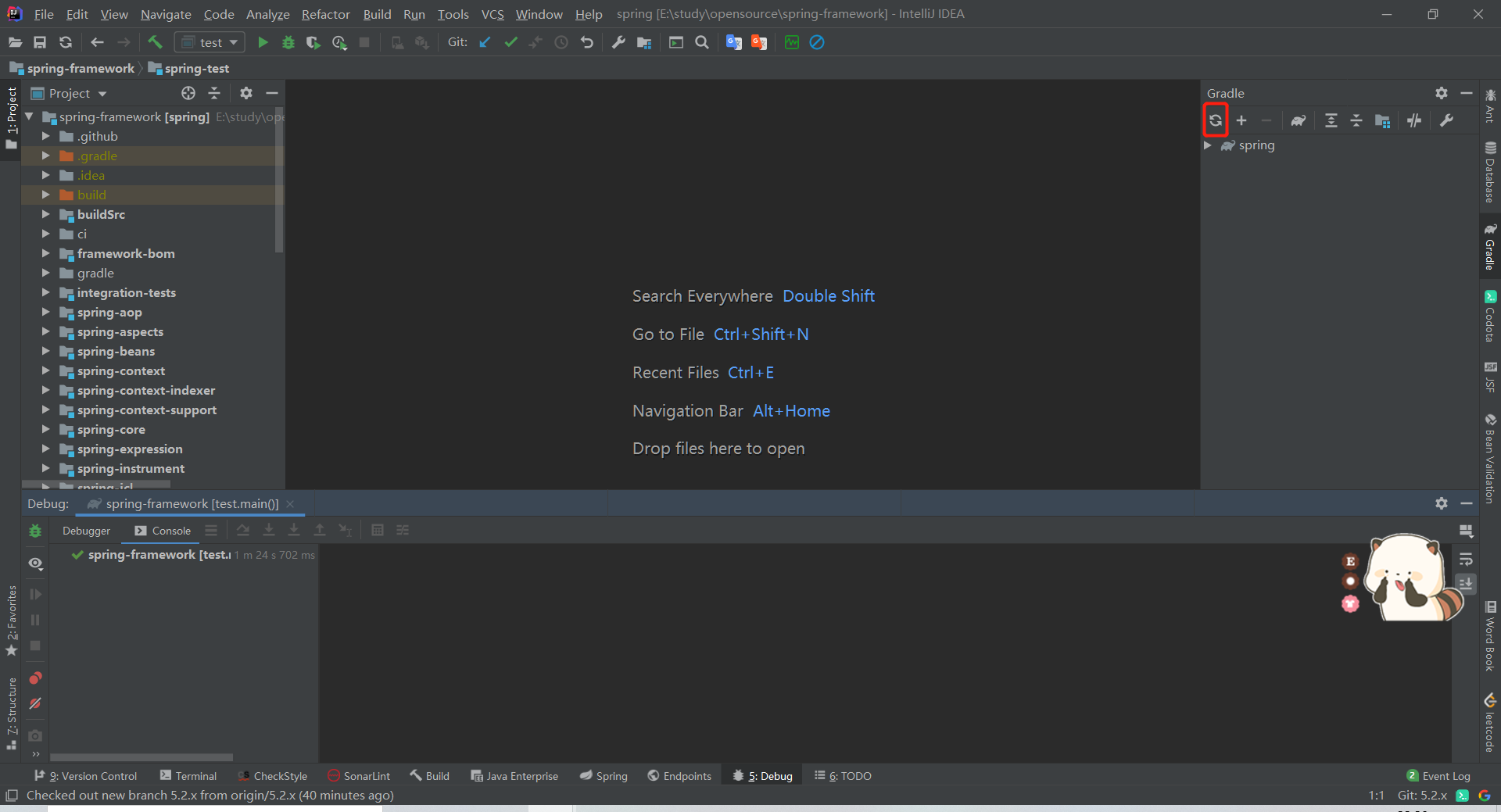Viewport: 1501px width, 812px height.
Task: Click the Build project hammer icon
Action: [155, 42]
